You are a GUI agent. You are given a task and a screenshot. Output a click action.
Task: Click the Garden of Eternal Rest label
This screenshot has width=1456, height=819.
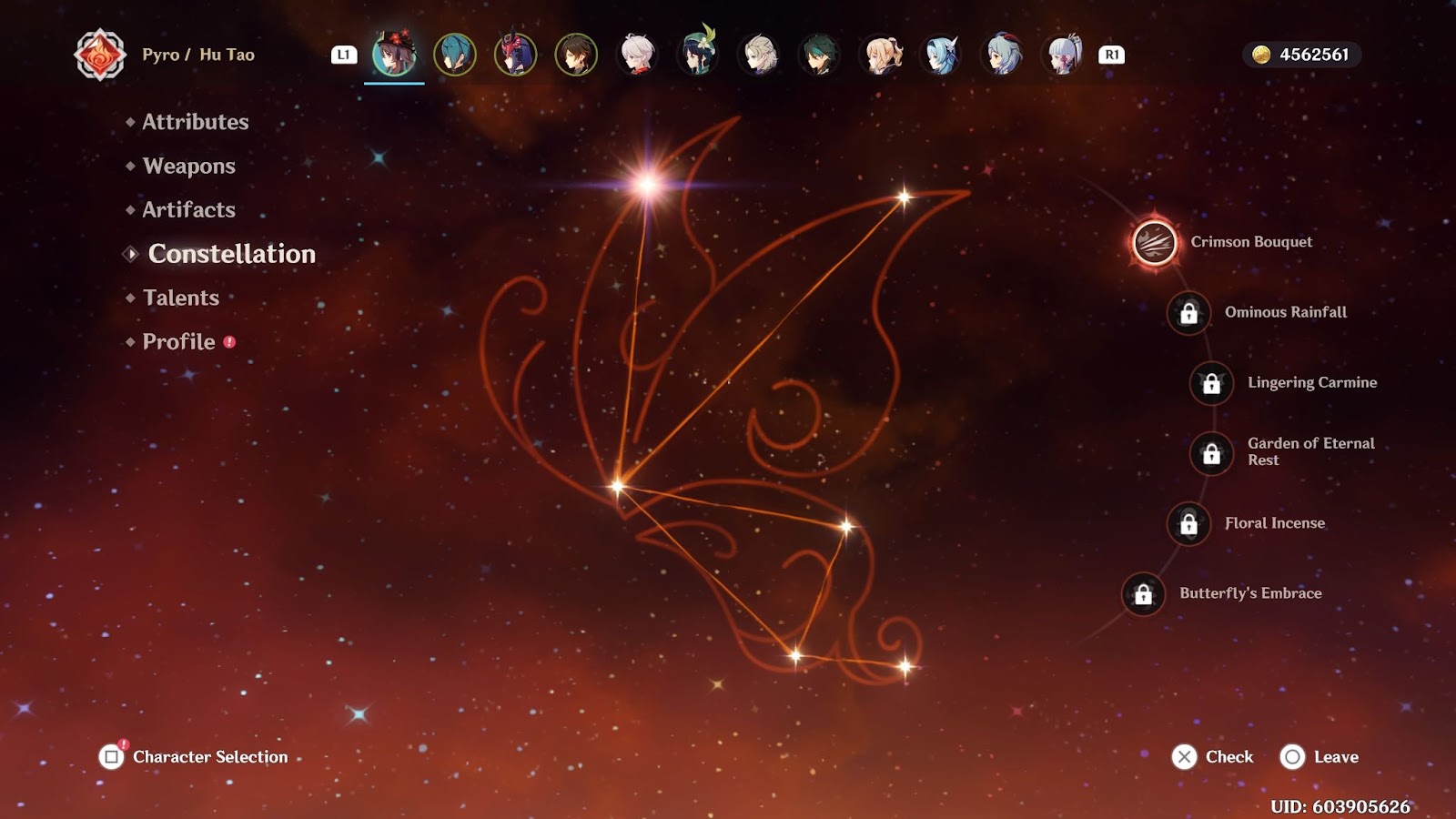pos(1311,451)
